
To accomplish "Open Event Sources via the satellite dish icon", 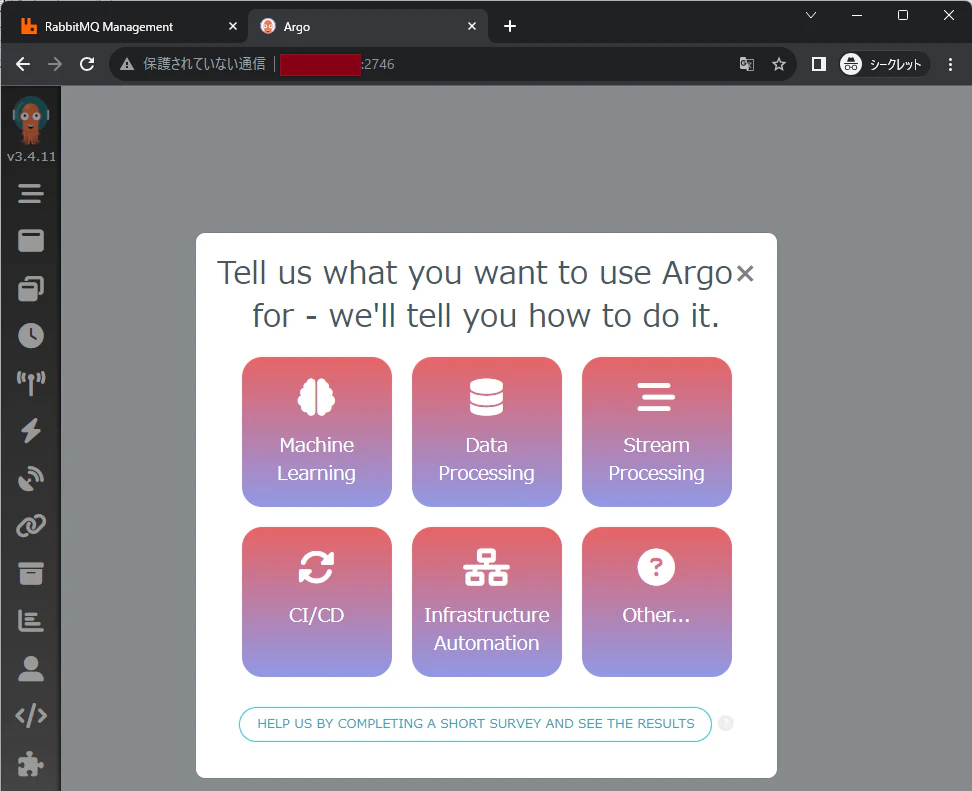I will click(30, 478).
